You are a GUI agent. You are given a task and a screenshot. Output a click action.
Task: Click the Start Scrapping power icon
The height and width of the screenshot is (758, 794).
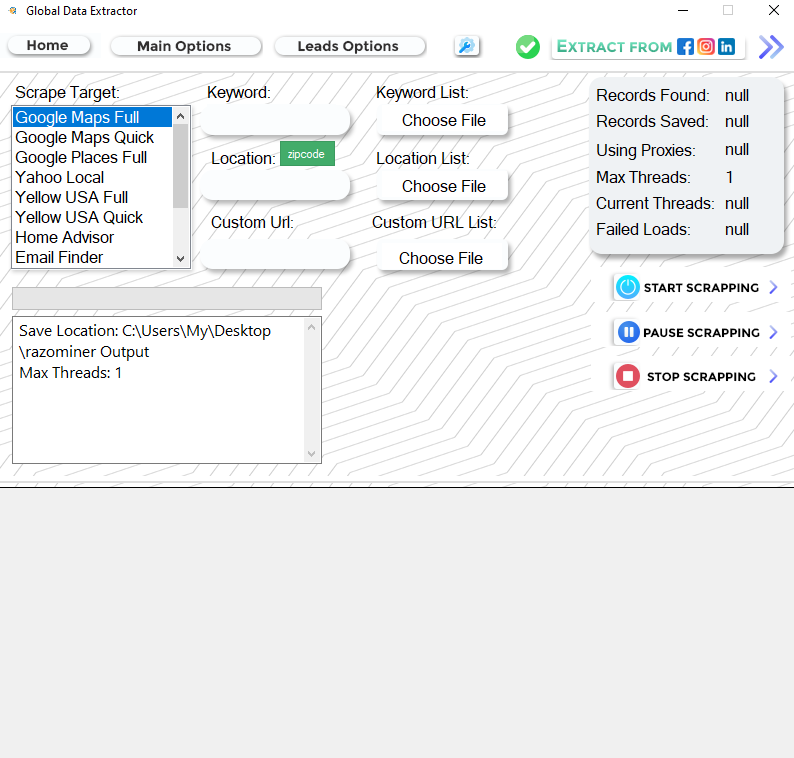click(x=627, y=287)
